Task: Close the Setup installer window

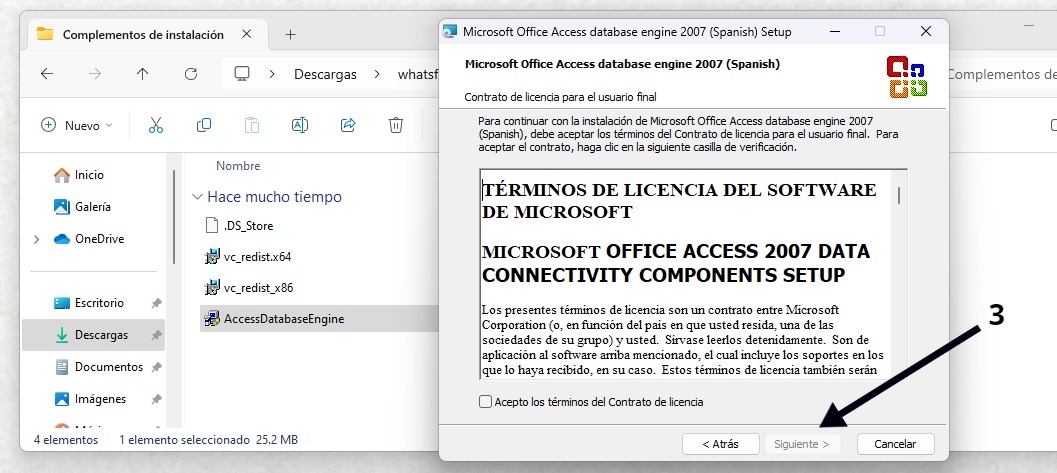Action: coord(926,32)
